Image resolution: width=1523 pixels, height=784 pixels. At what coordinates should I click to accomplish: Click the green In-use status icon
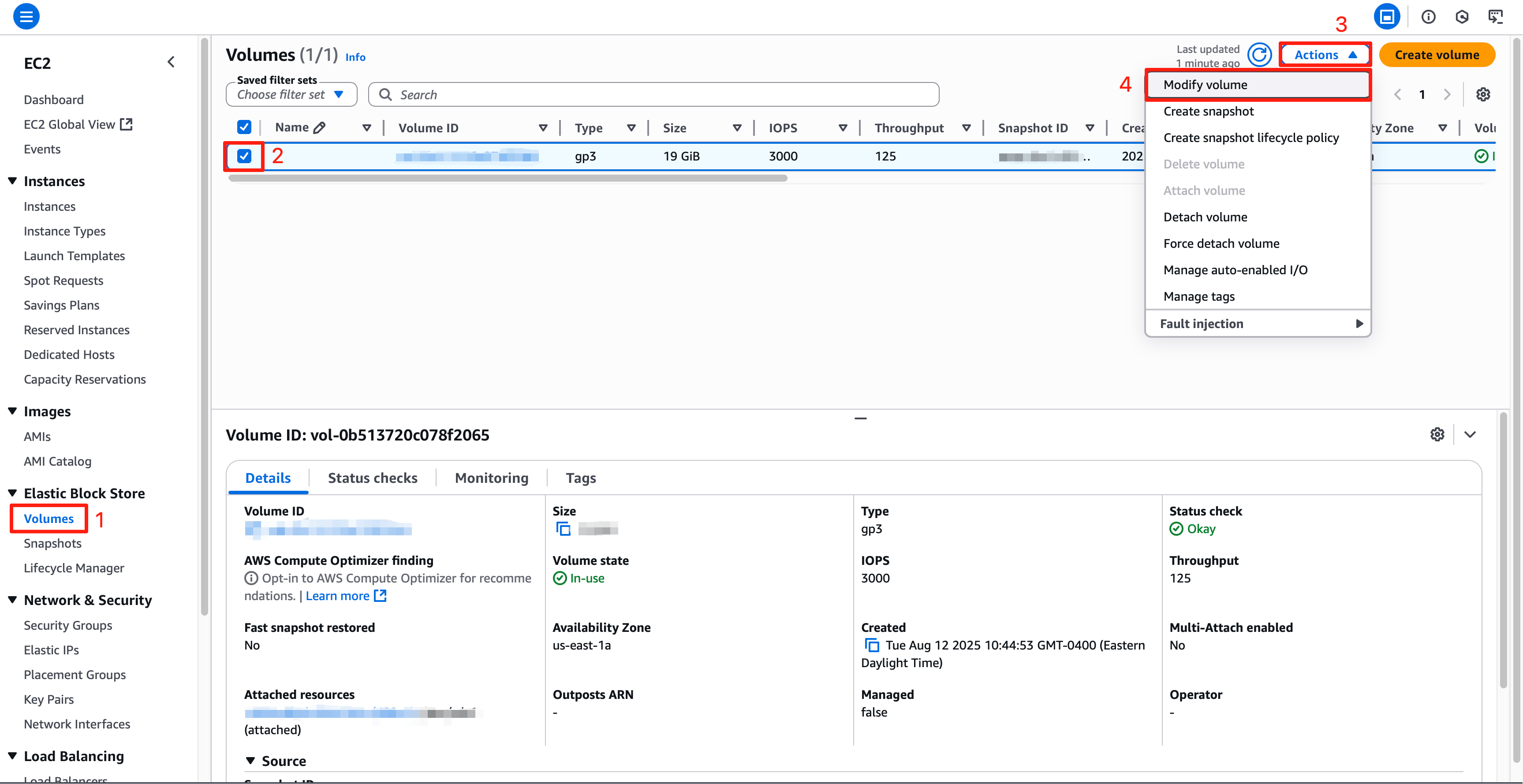coord(559,578)
